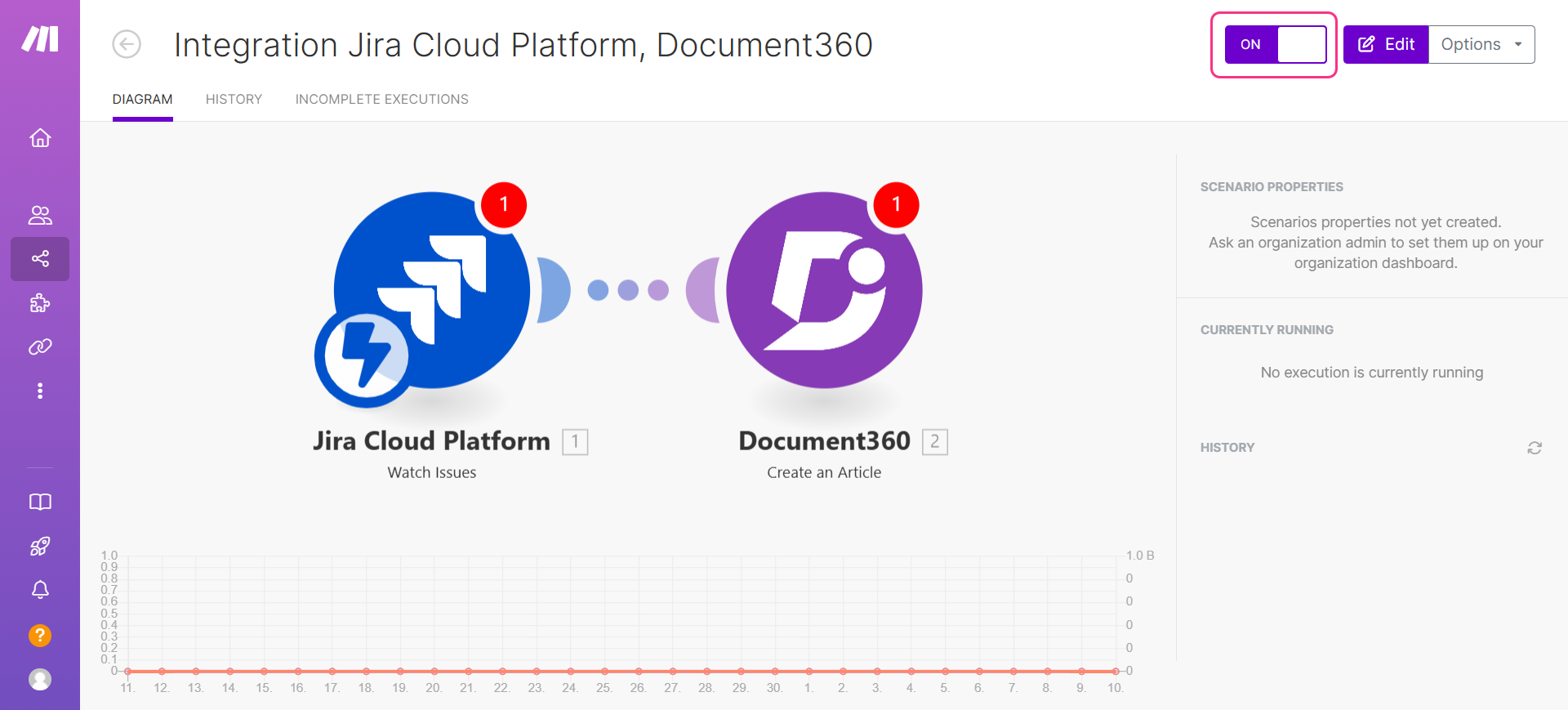The height and width of the screenshot is (710, 1568).
Task: Open the orange Help question mark icon
Action: click(x=40, y=636)
